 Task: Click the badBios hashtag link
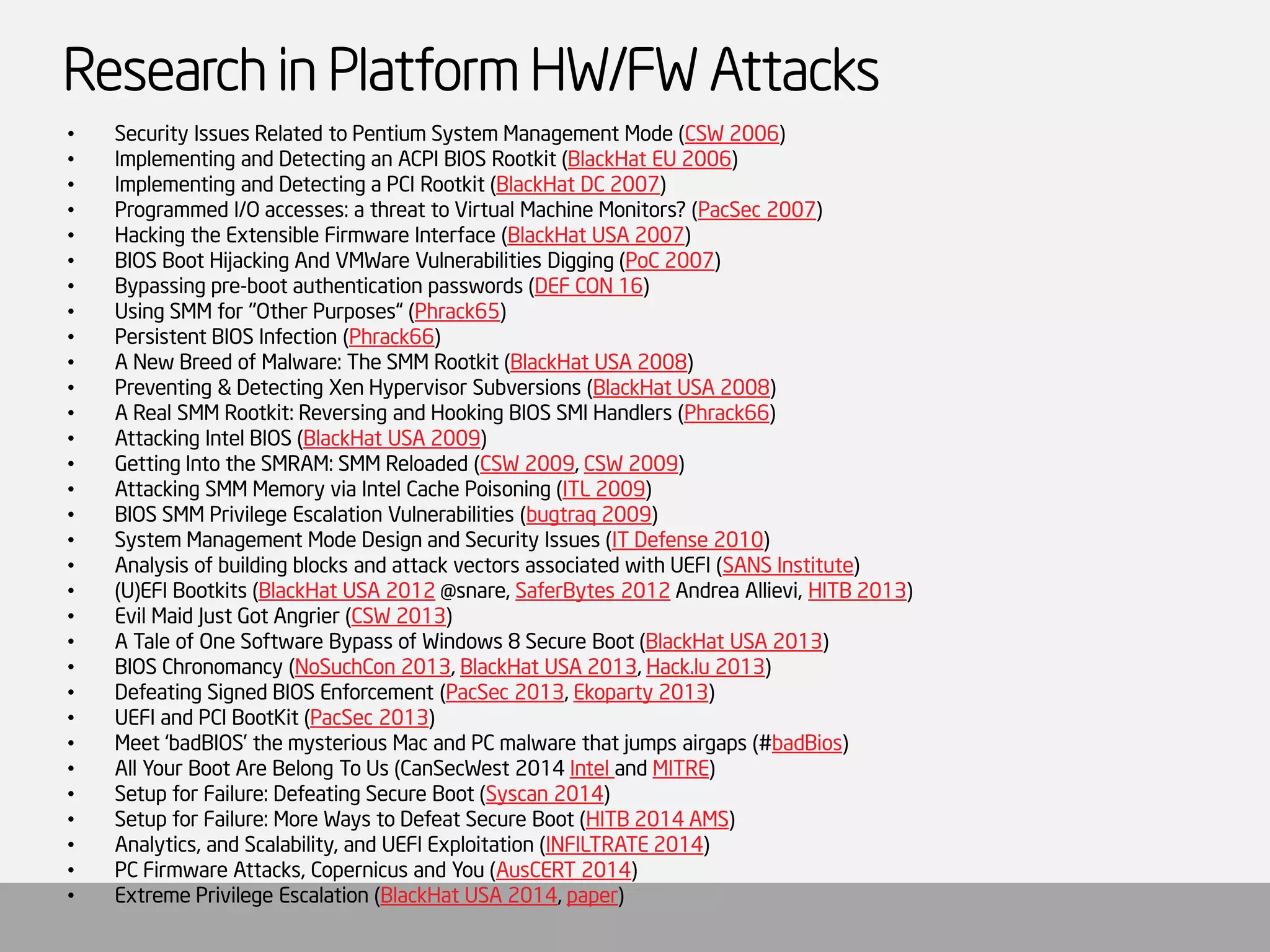[x=807, y=744]
